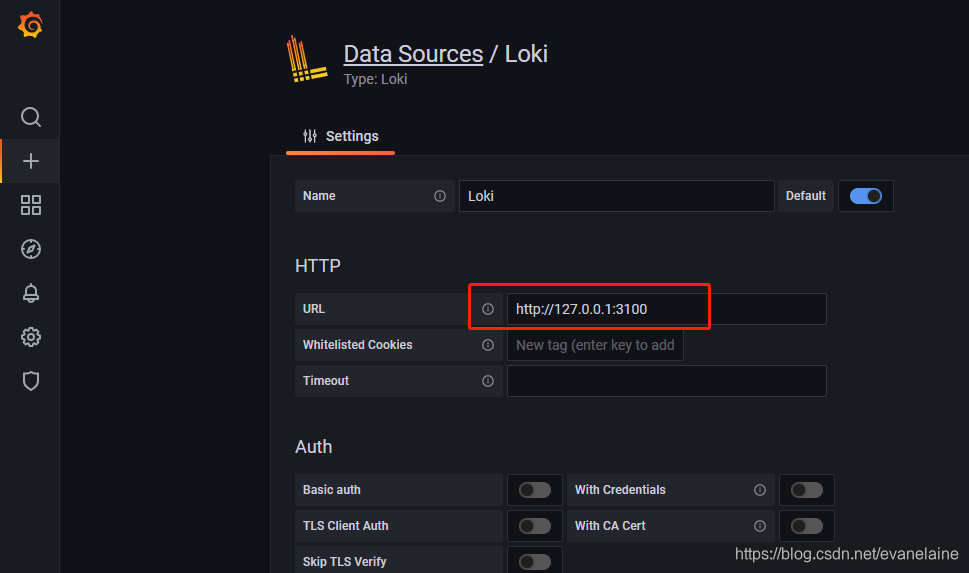Open the Explore compass icon
969x573 pixels.
(30, 249)
